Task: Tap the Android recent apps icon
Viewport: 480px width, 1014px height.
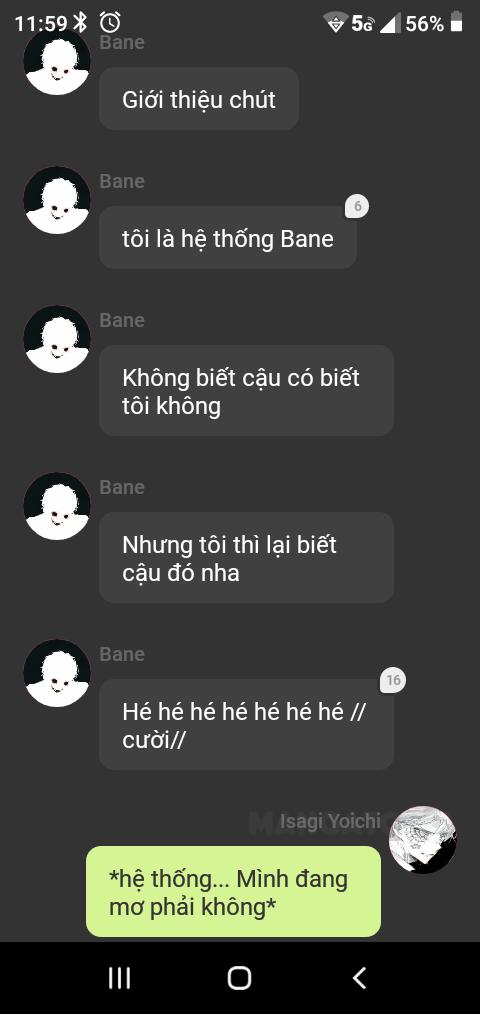Action: click(x=120, y=978)
